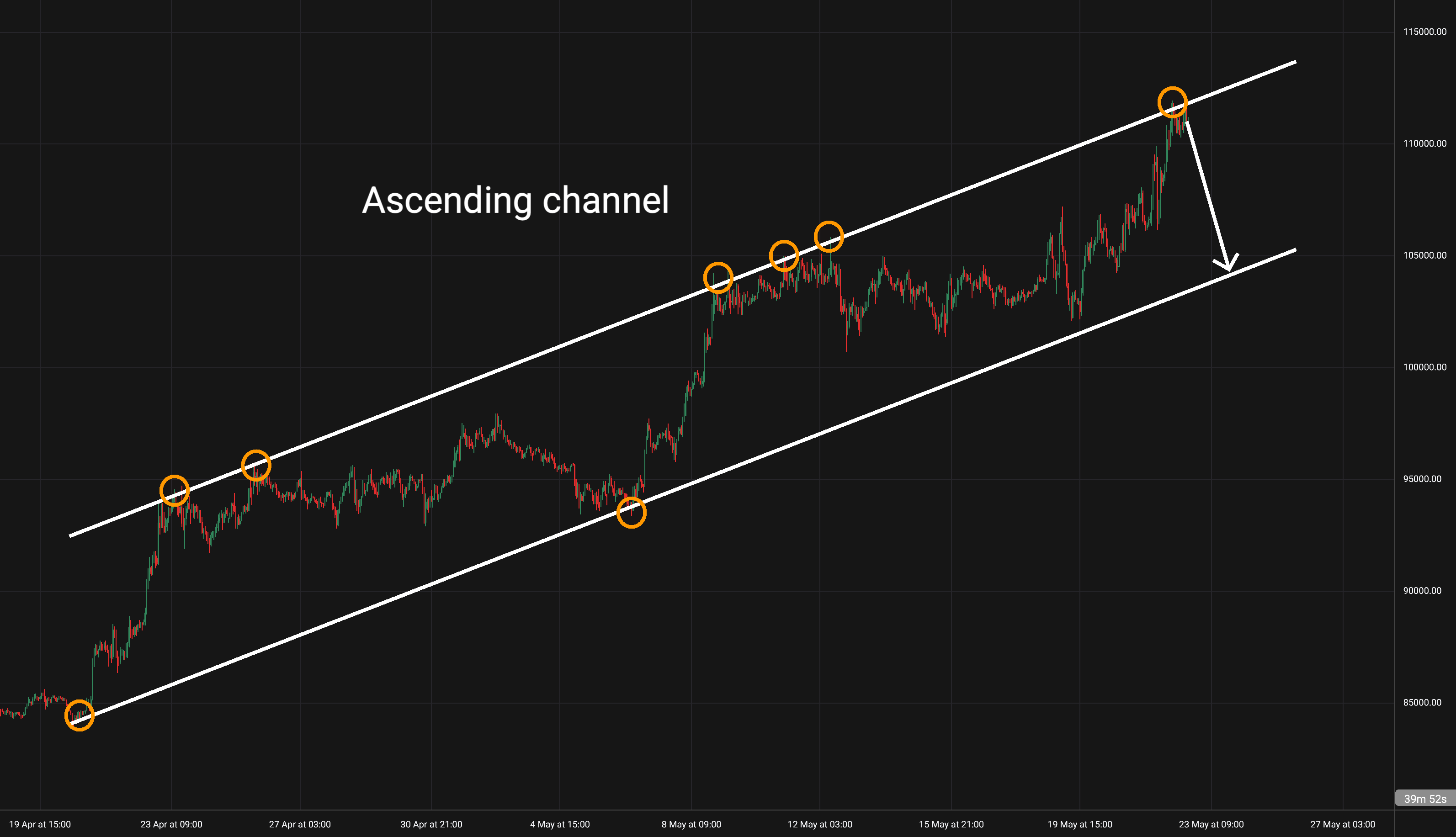The height and width of the screenshot is (837, 1456).
Task: Click the 23 Apr at 09:00 time label
Action: click(x=171, y=824)
